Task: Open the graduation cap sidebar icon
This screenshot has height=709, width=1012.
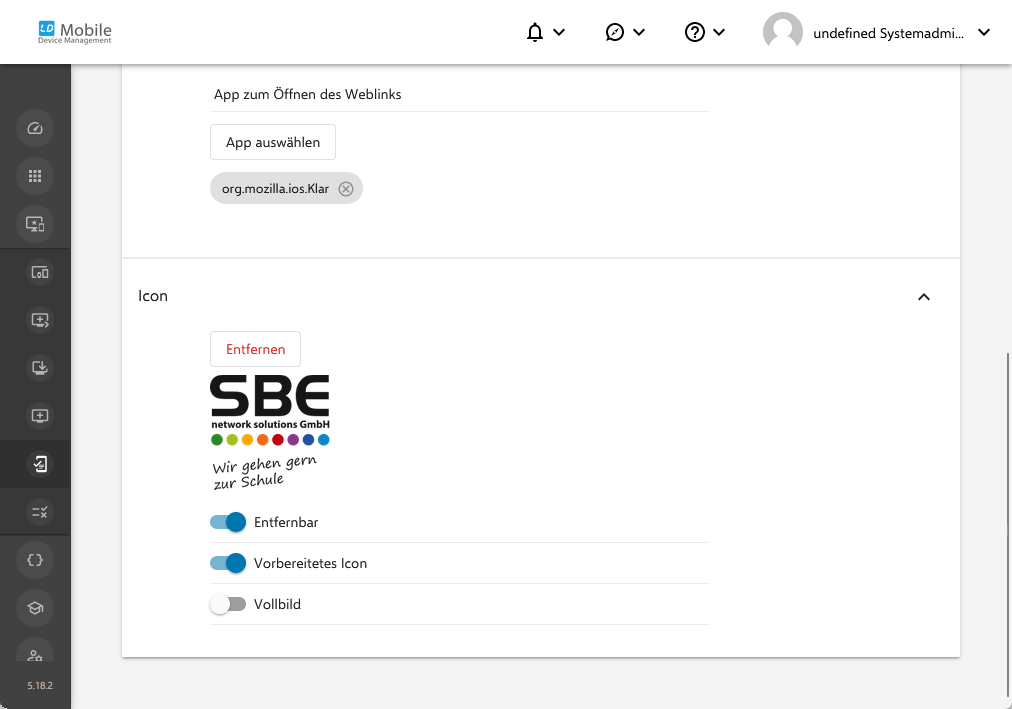Action: click(x=35, y=608)
